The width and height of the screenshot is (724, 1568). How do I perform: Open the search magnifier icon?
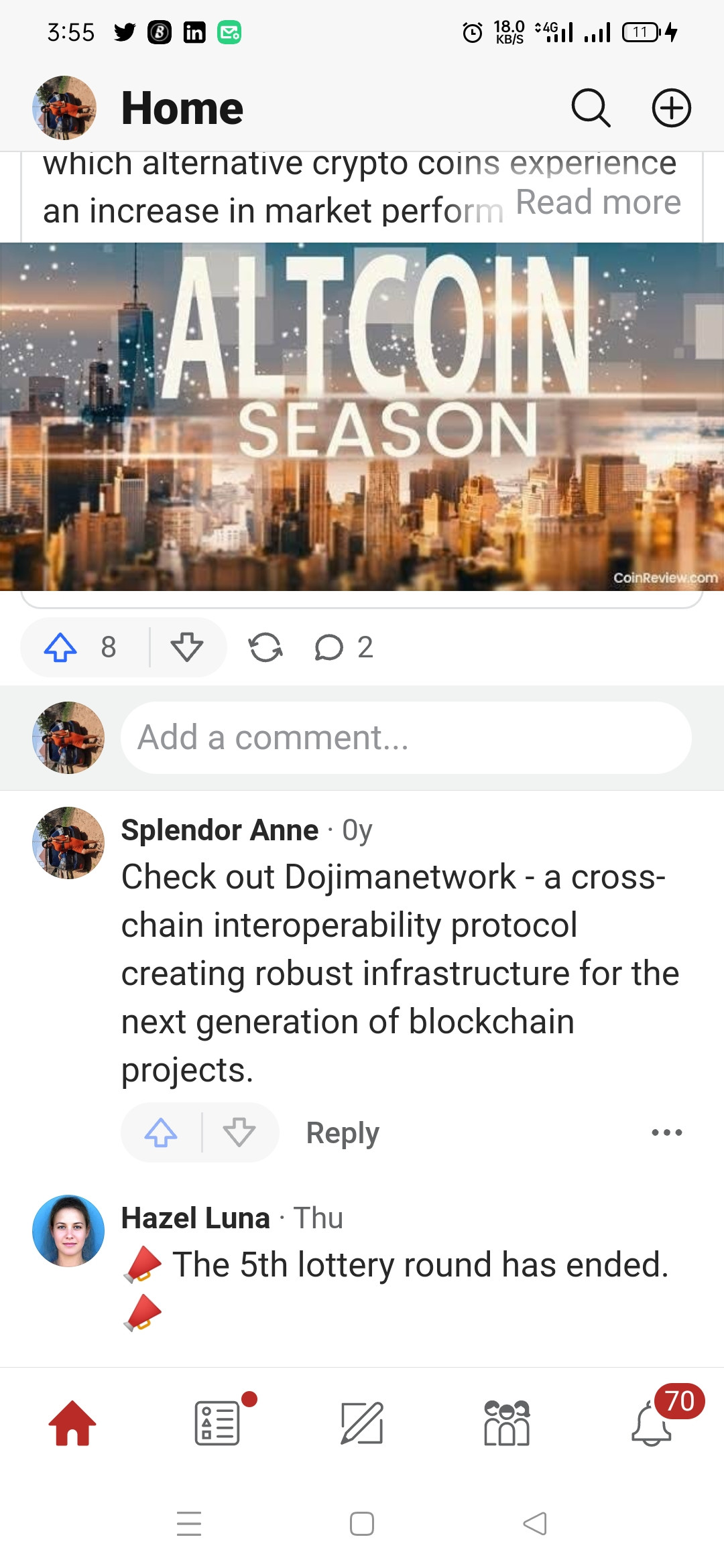(591, 108)
